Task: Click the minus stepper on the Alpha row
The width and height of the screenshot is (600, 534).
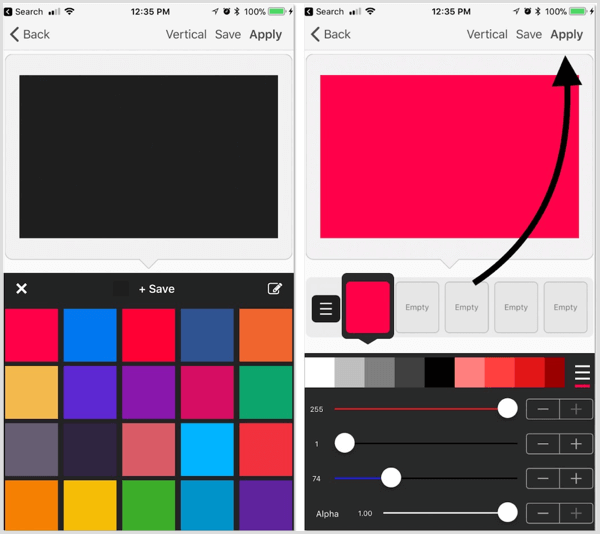Action: [x=543, y=513]
